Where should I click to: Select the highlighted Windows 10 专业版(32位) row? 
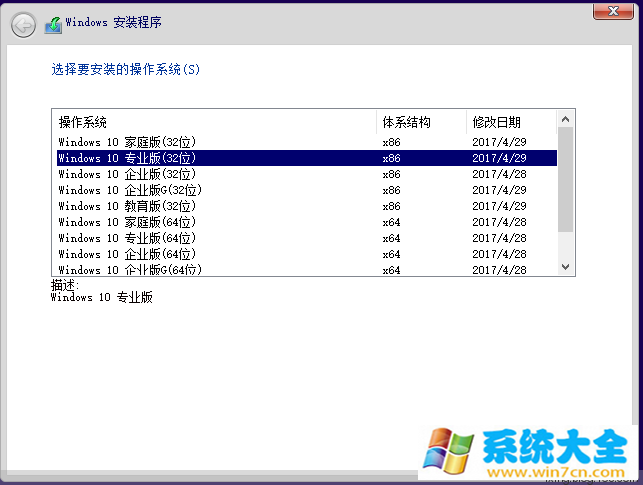point(130,158)
